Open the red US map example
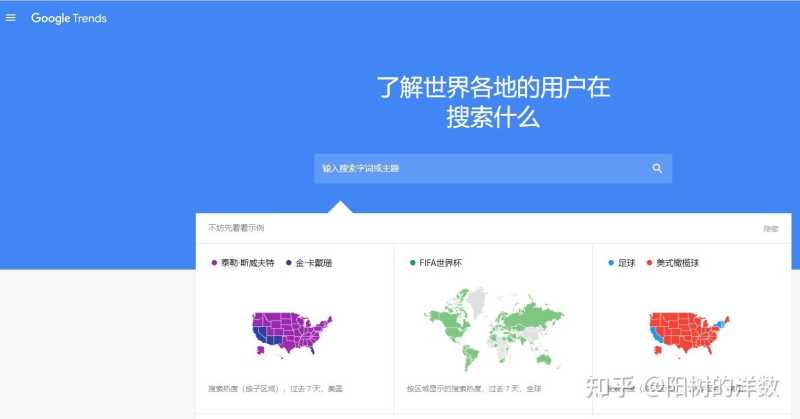The width and height of the screenshot is (800, 419). 689,334
